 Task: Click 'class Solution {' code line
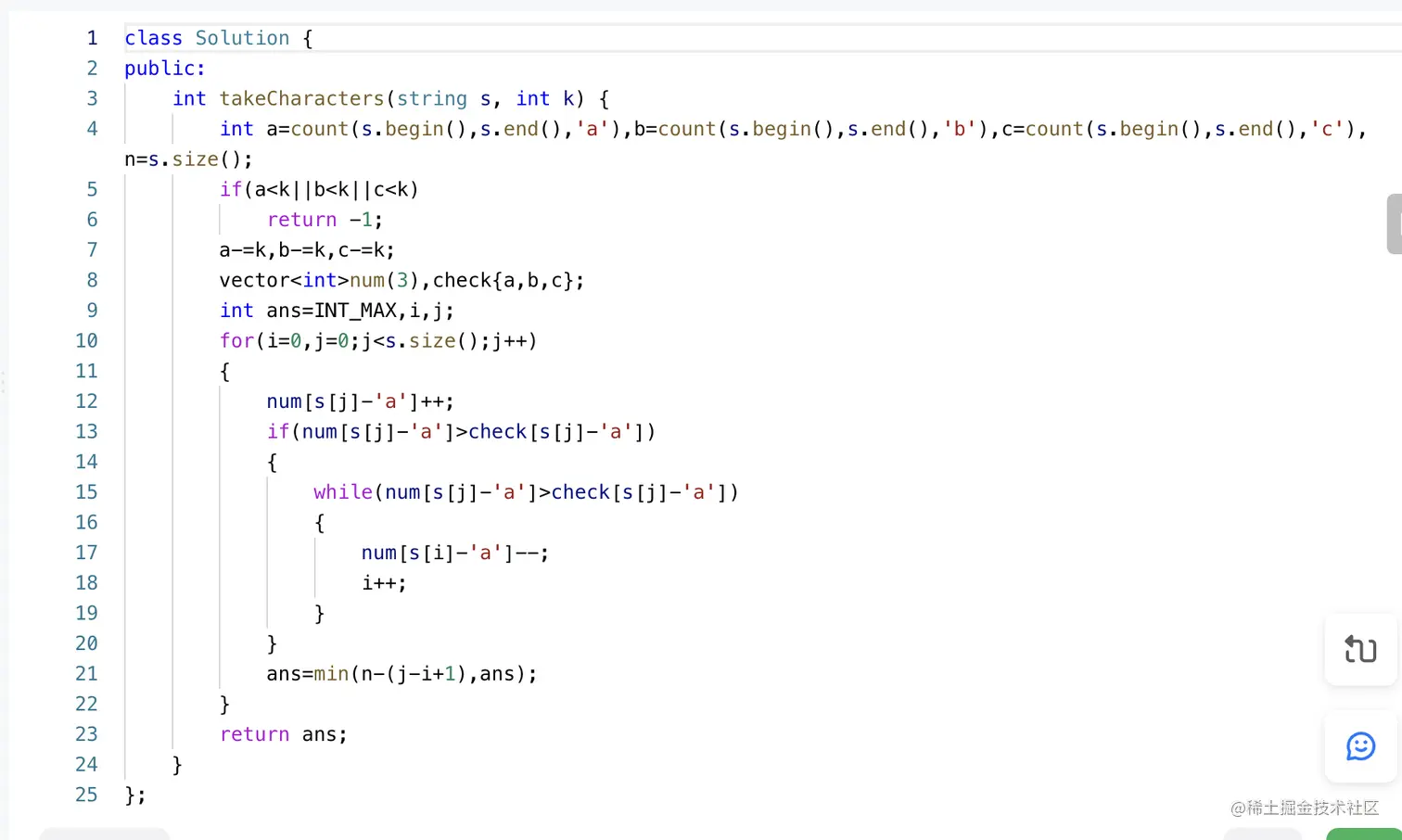pos(219,38)
